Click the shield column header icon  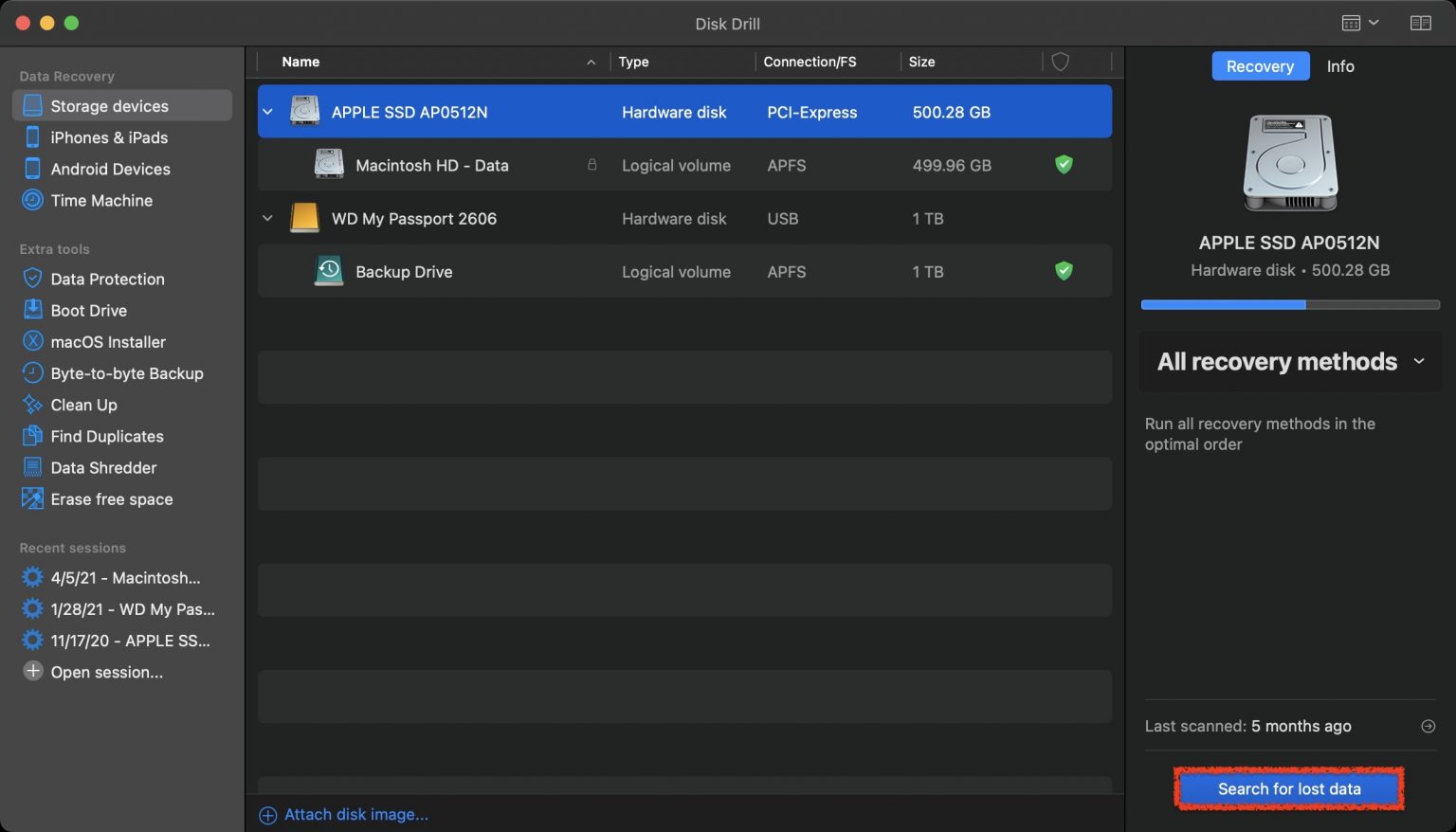1061,62
